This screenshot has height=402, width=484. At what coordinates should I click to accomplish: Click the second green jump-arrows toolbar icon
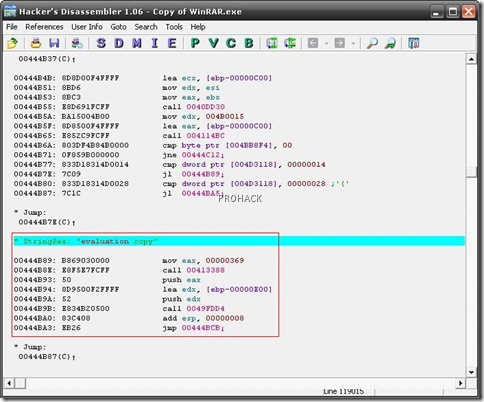pos(290,43)
